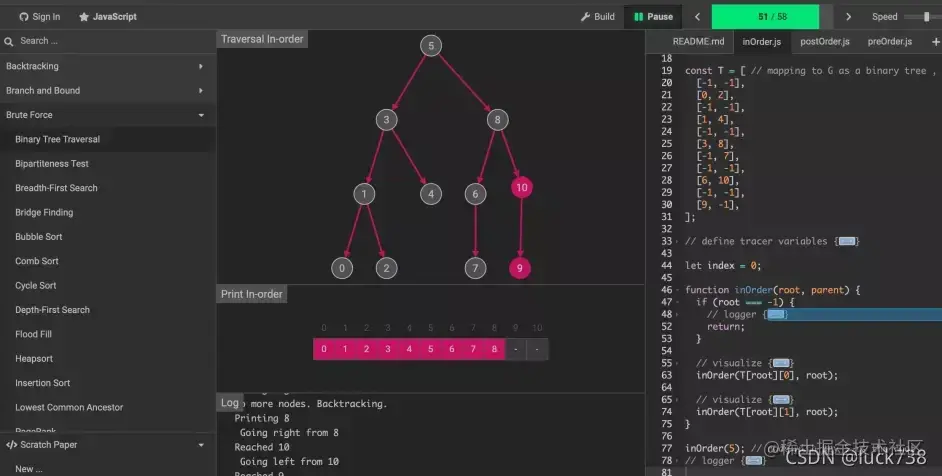Viewport: 942px width, 476px height.
Task: Click highlighted tree node 9
Action: tap(520, 268)
